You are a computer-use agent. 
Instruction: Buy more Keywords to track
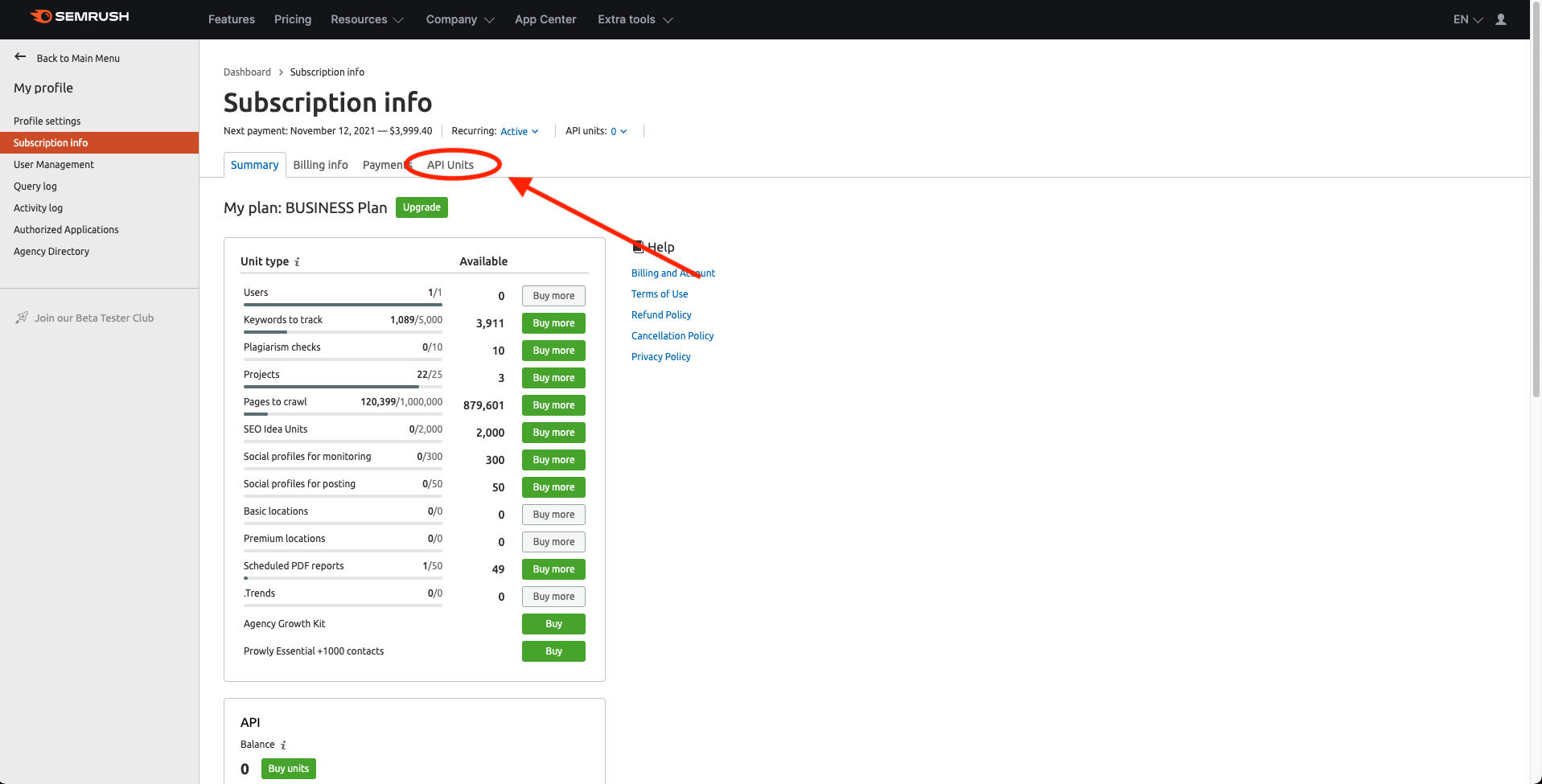pos(553,323)
